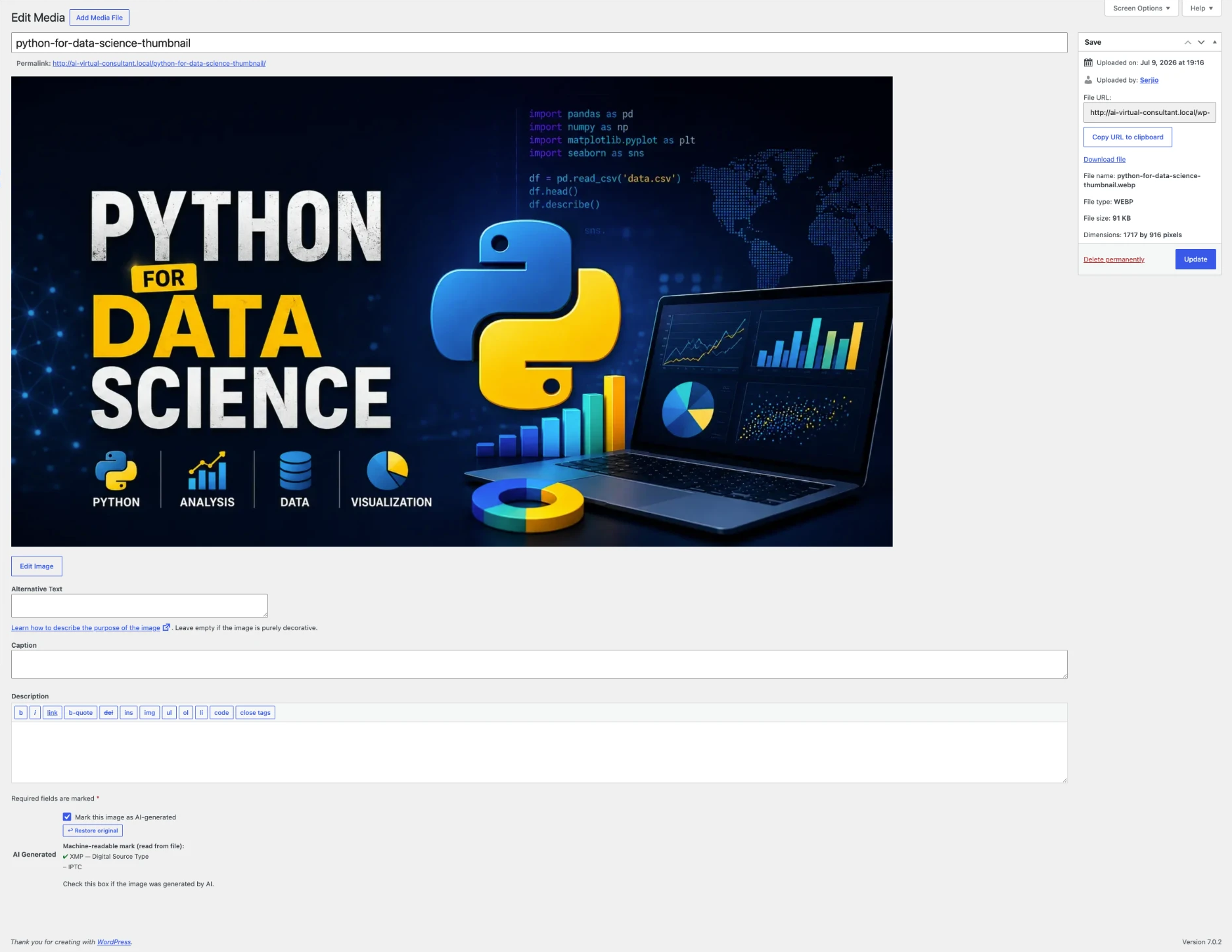The height and width of the screenshot is (952, 1232).
Task: Click the XMP — Digital Source Type text
Action: (109, 857)
